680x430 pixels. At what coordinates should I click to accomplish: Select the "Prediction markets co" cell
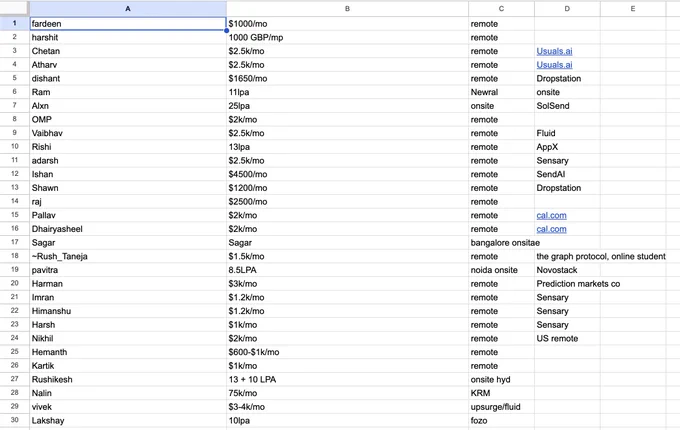point(567,284)
